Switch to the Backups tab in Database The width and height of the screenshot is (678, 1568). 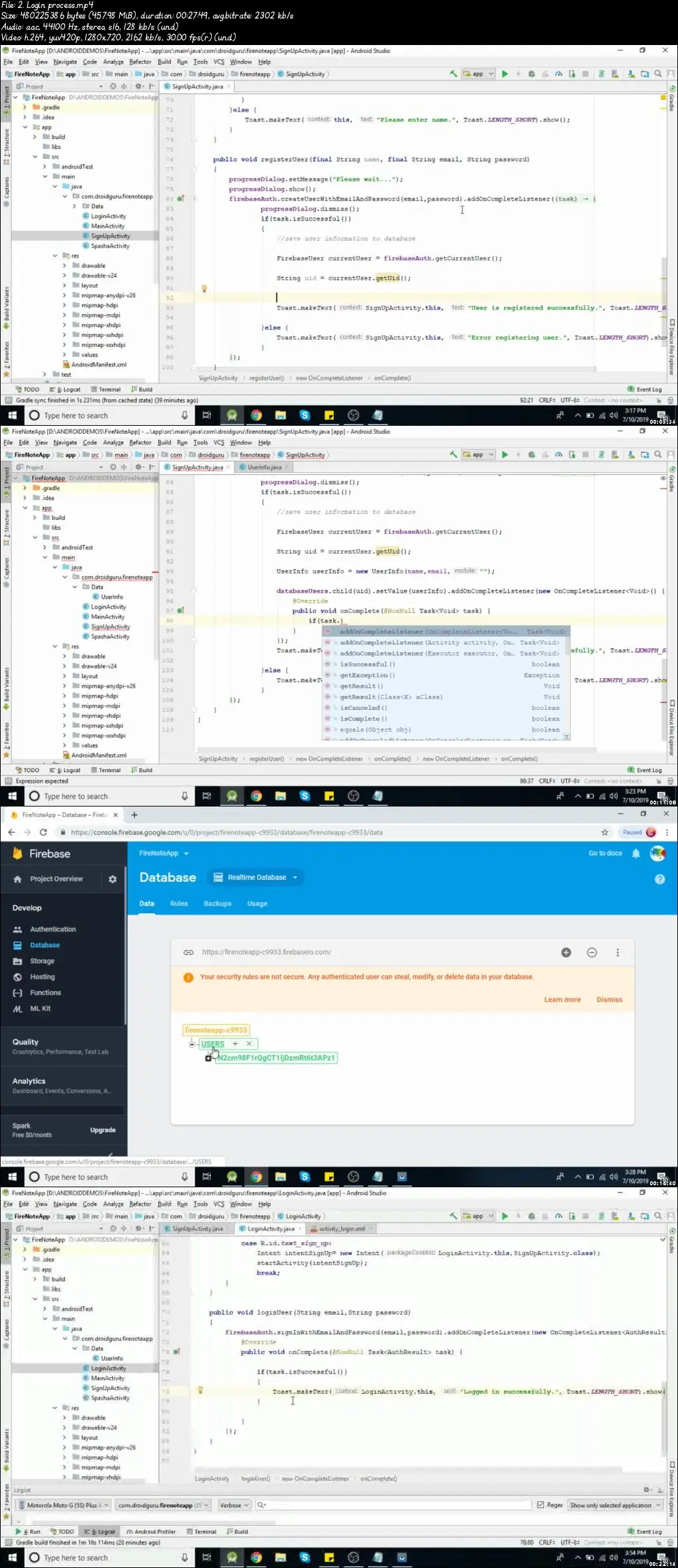click(x=218, y=904)
